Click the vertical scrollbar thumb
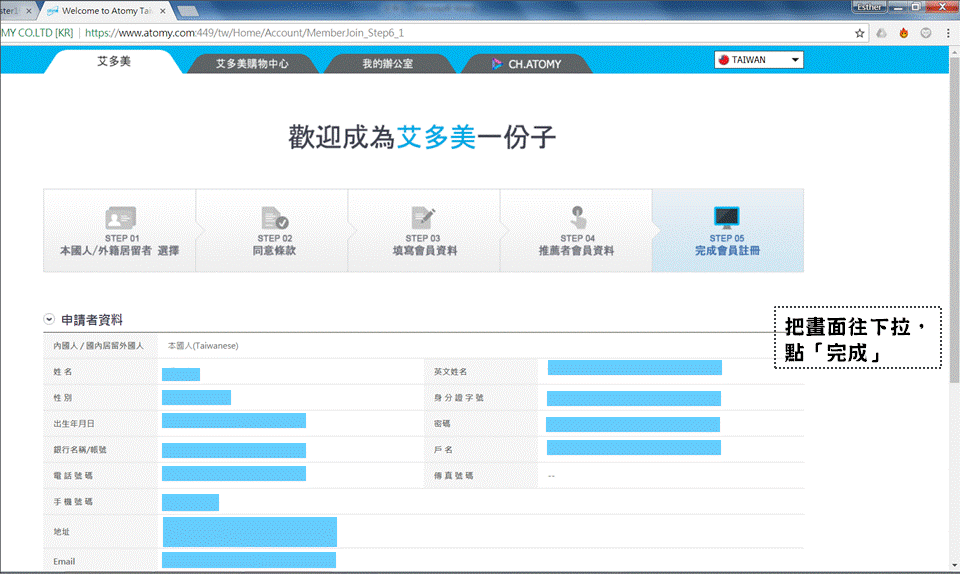This screenshot has width=960, height=584. 954,220
